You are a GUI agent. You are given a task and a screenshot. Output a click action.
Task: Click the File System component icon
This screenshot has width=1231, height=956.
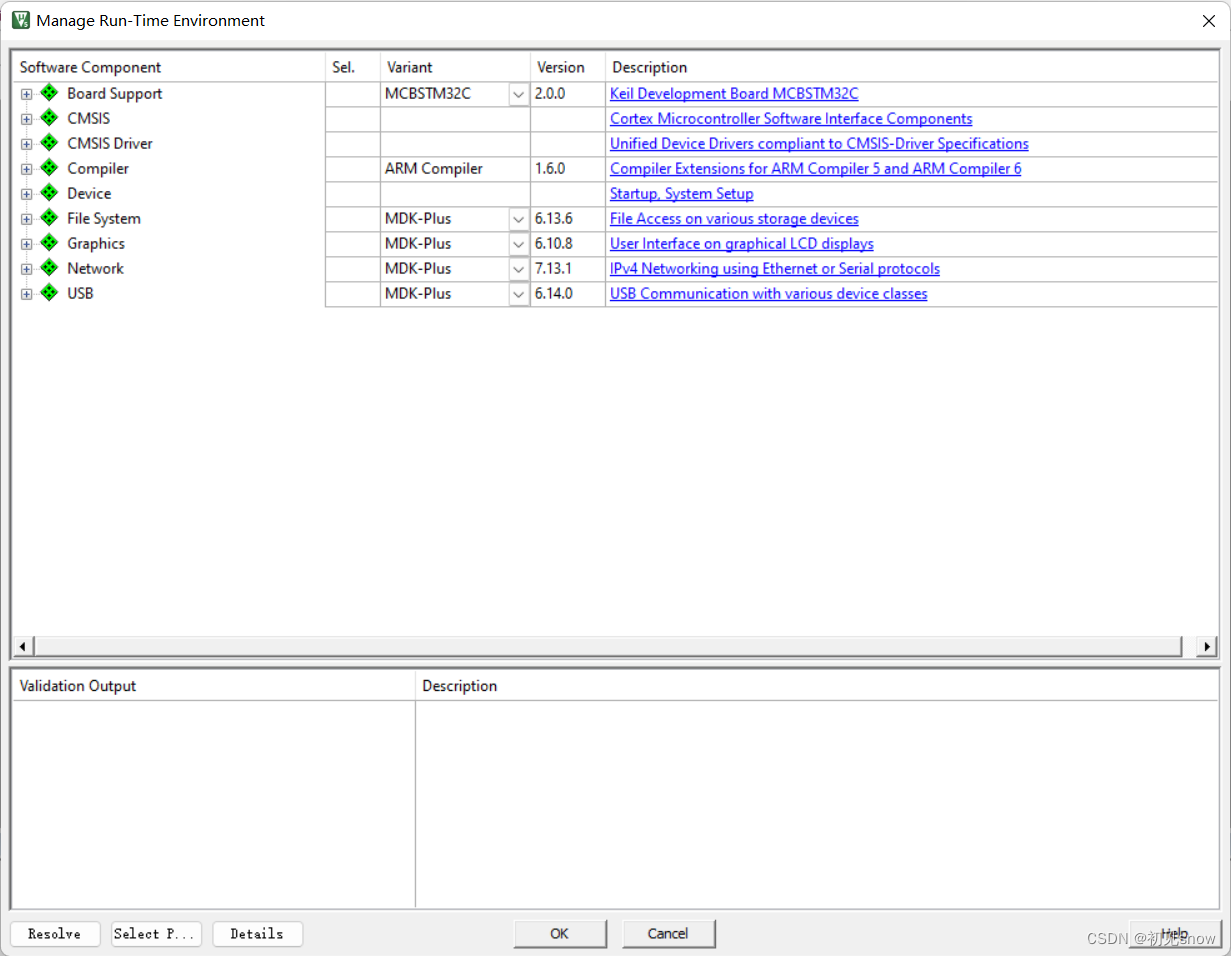coord(49,218)
